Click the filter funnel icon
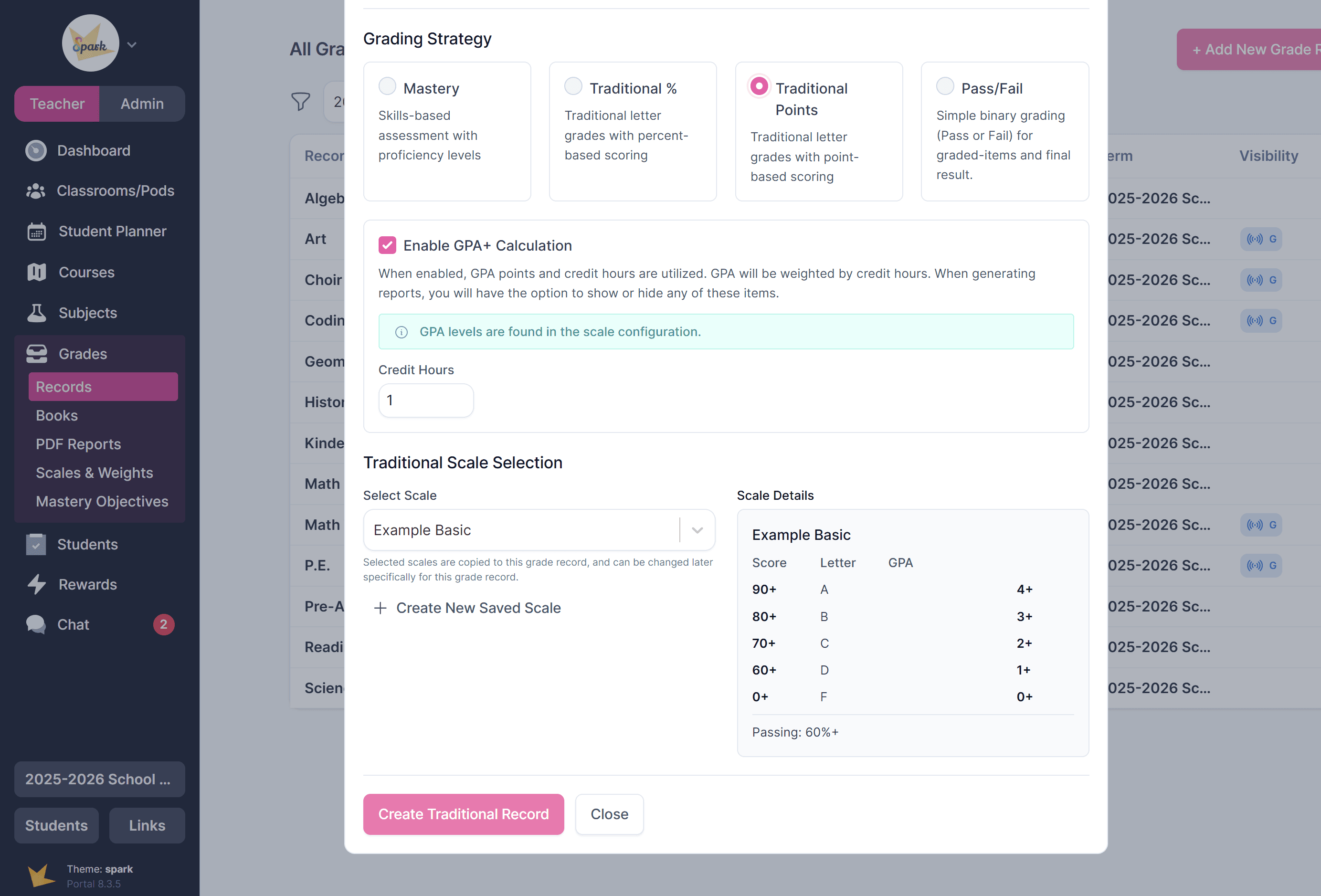 pos(301,102)
